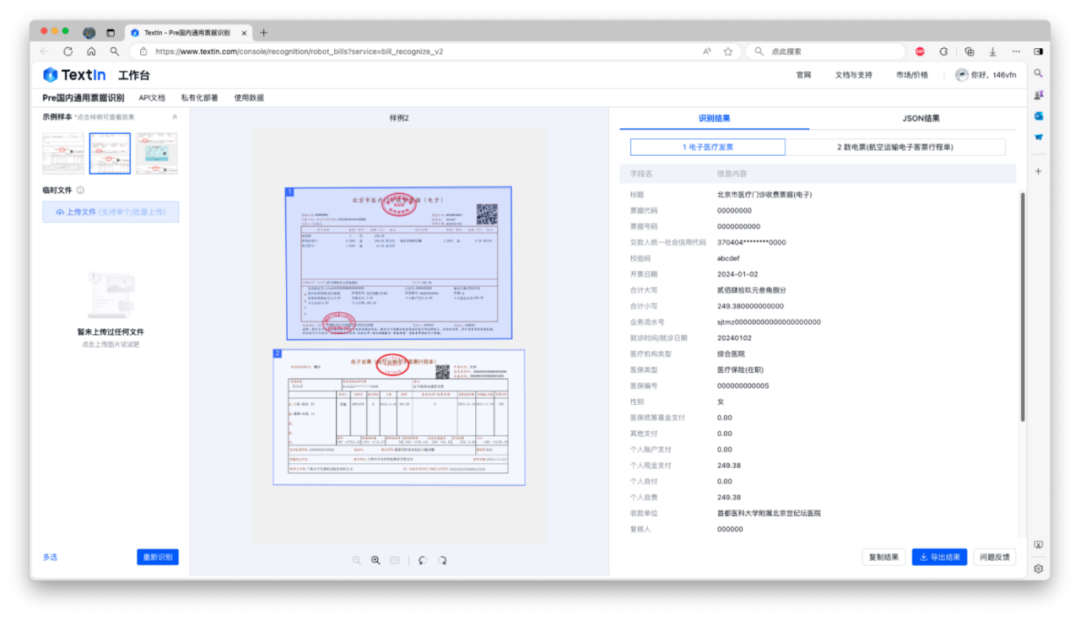The height and width of the screenshot is (620, 1080).
Task: Click the sidebar search icon
Action: 1038,73
